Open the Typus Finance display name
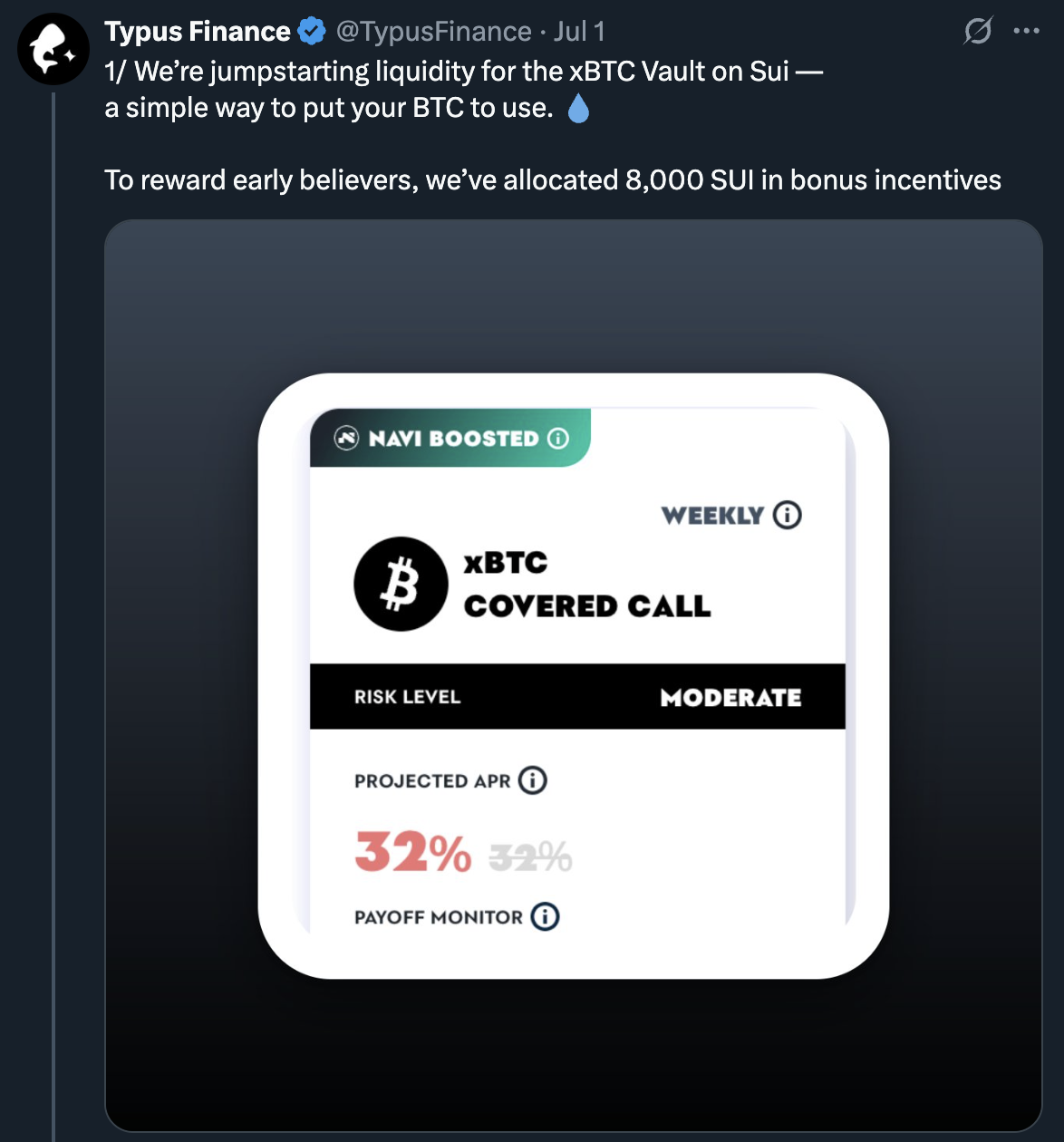The height and width of the screenshot is (1142, 1064). pyautogui.click(x=198, y=32)
